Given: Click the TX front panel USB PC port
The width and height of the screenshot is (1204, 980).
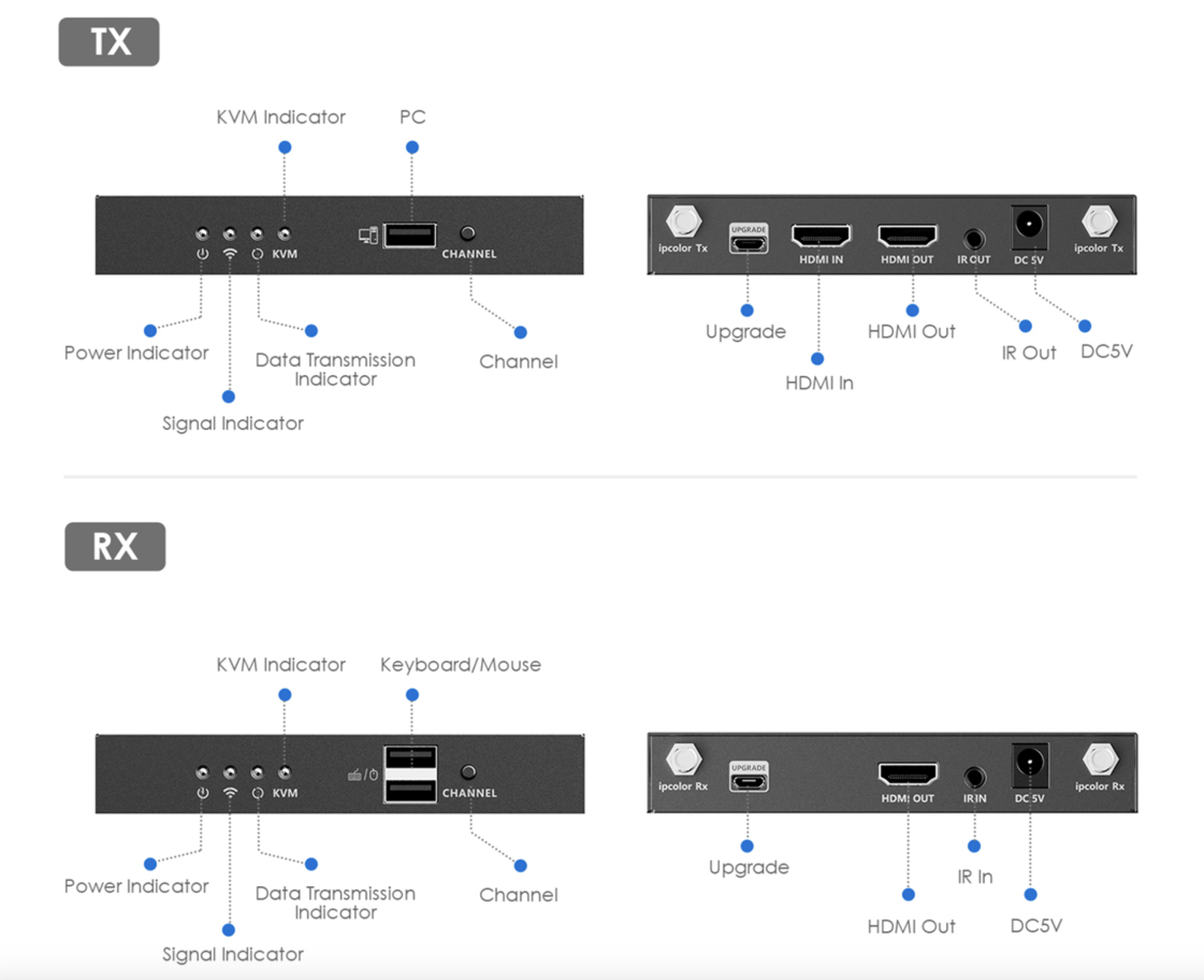Looking at the screenshot, I should (x=410, y=235).
